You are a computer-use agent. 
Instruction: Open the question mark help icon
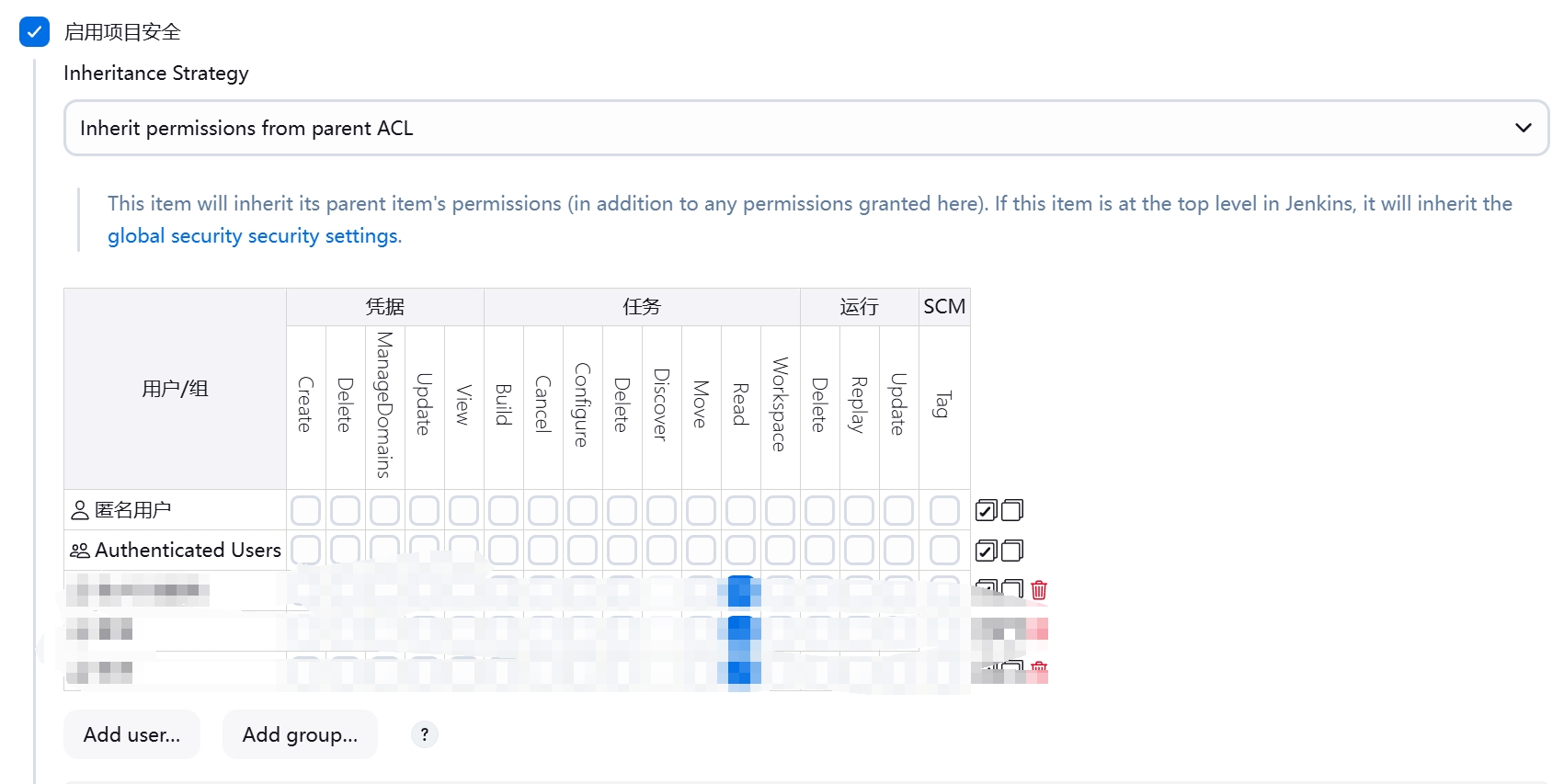tap(424, 734)
